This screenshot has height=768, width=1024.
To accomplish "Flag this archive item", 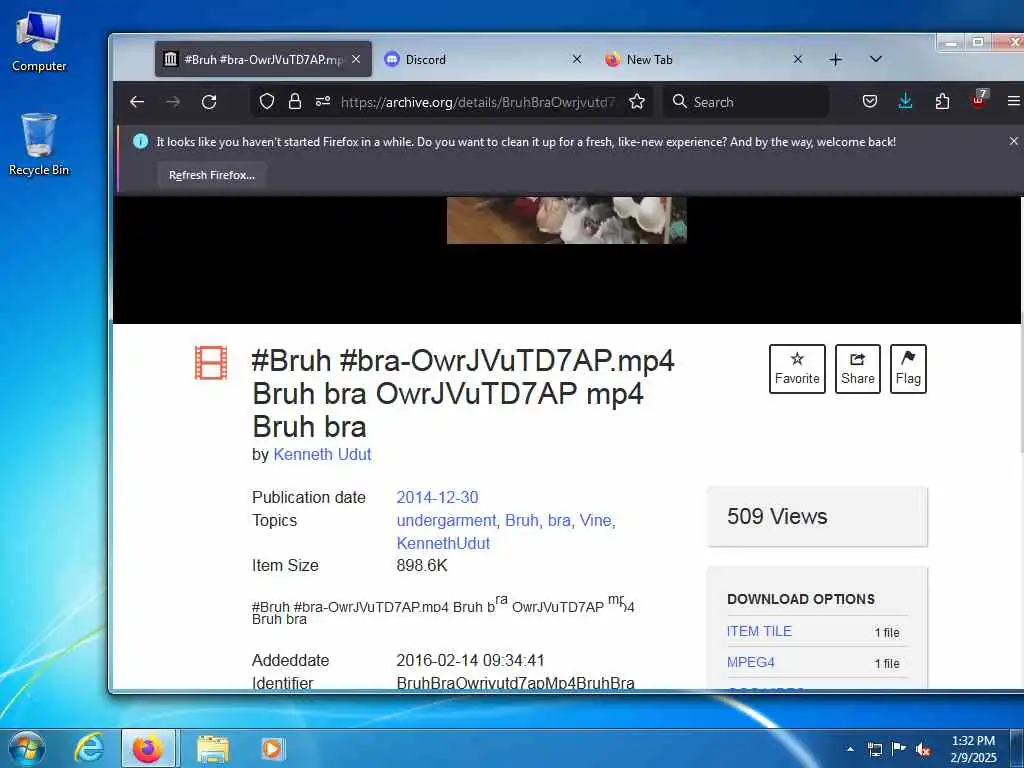I will point(908,369).
